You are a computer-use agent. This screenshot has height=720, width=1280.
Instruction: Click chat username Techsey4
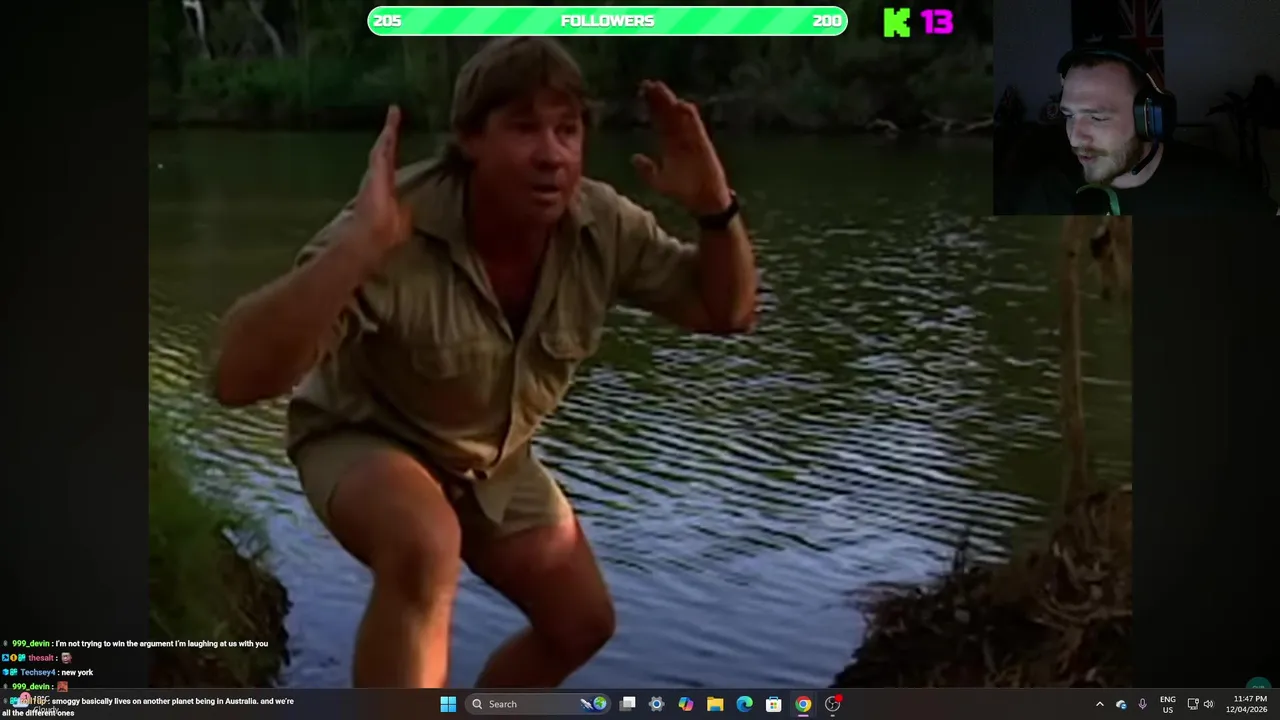click(x=38, y=672)
